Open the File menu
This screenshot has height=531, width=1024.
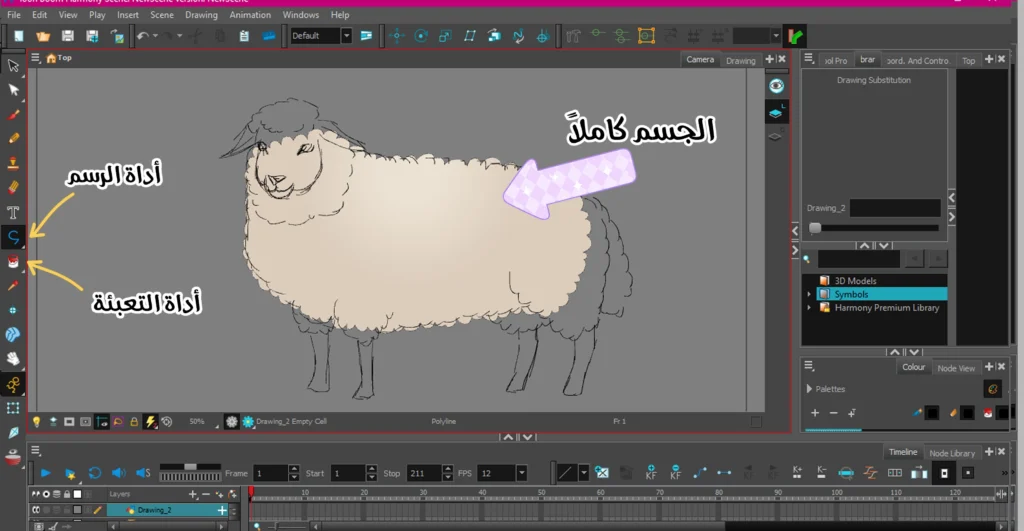[14, 14]
